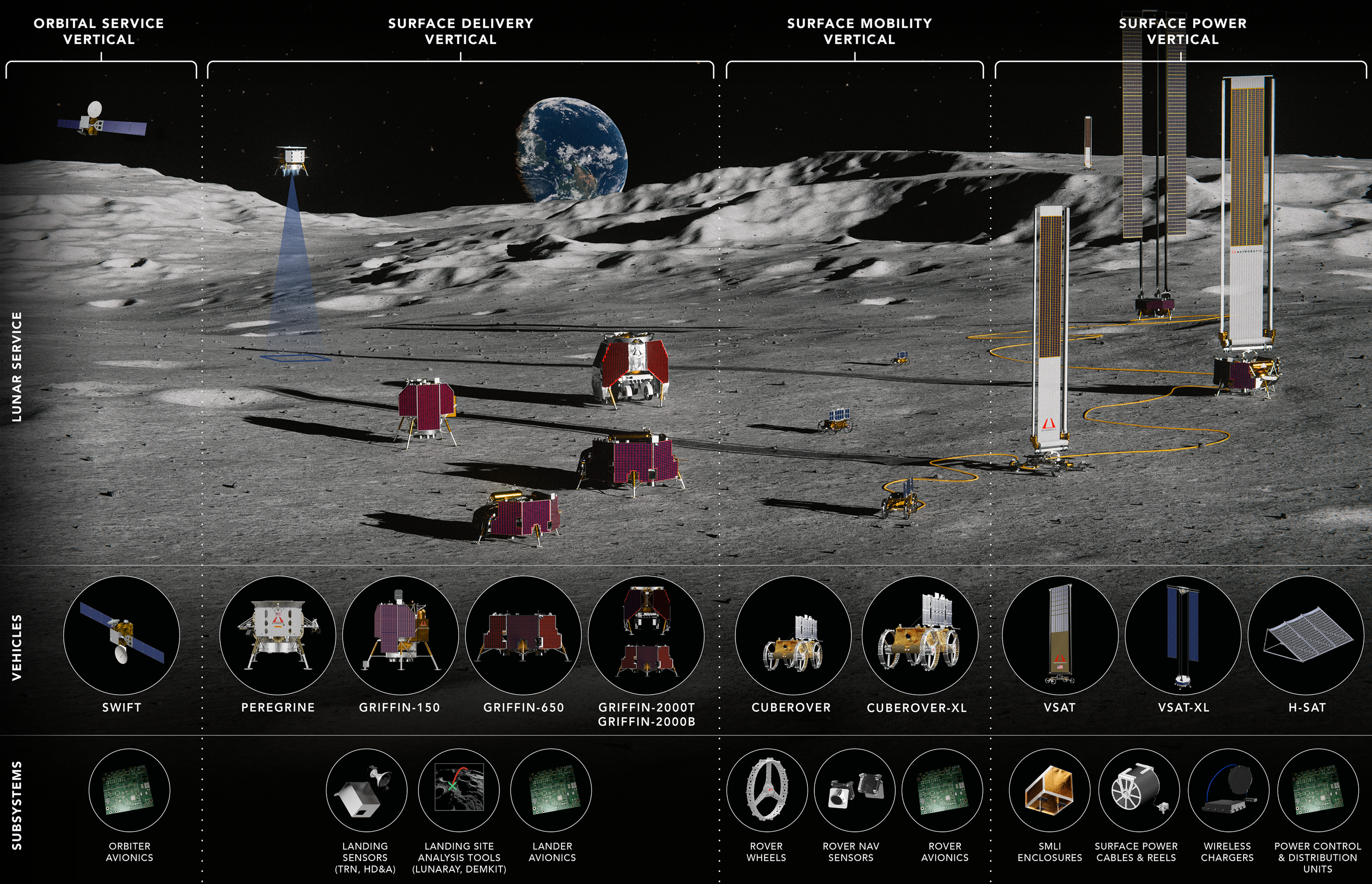Select the Wireless Chargers subsystem icon

1229,790
